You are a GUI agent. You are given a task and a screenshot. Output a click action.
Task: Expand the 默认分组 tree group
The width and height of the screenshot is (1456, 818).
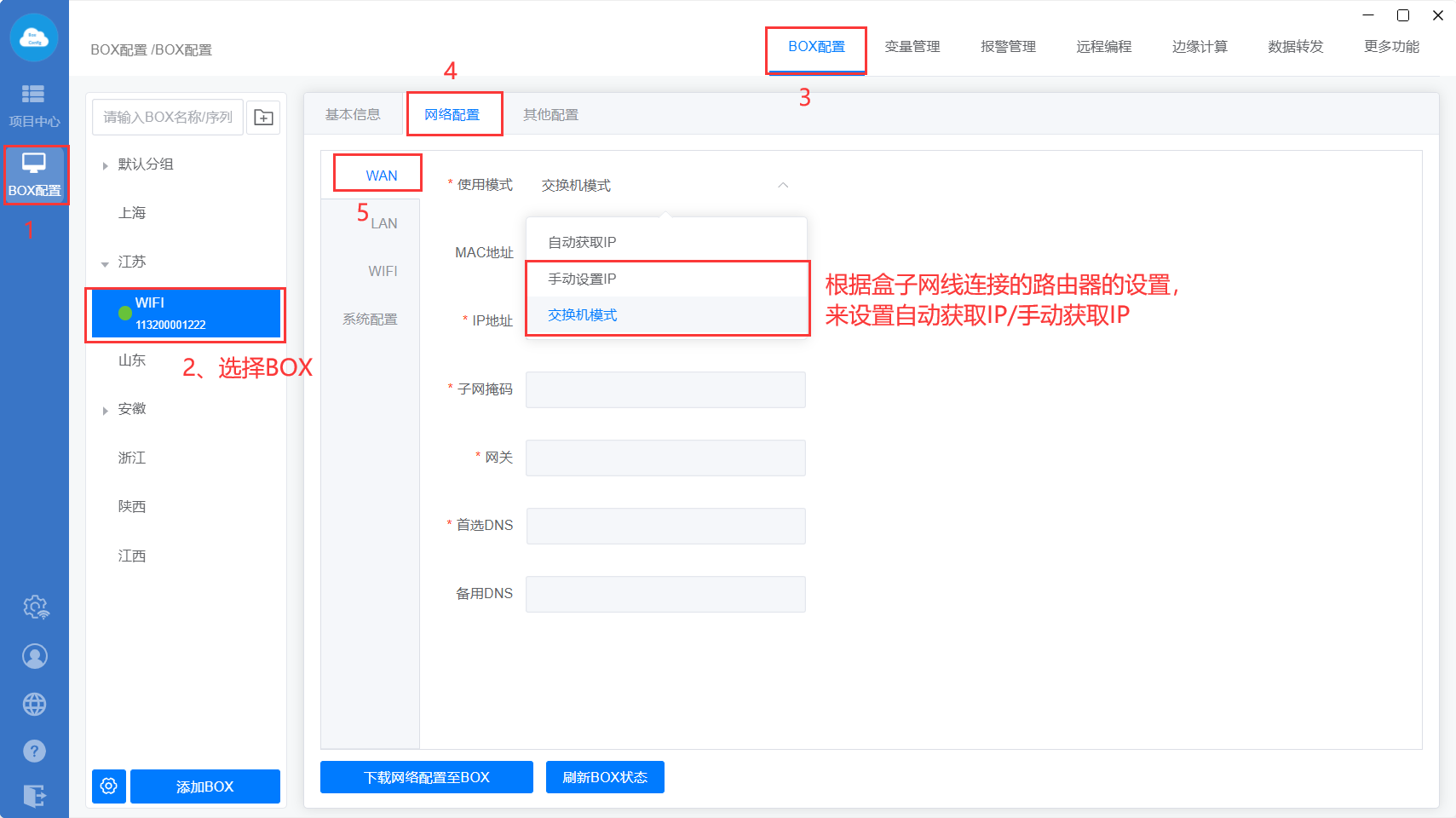[105, 165]
